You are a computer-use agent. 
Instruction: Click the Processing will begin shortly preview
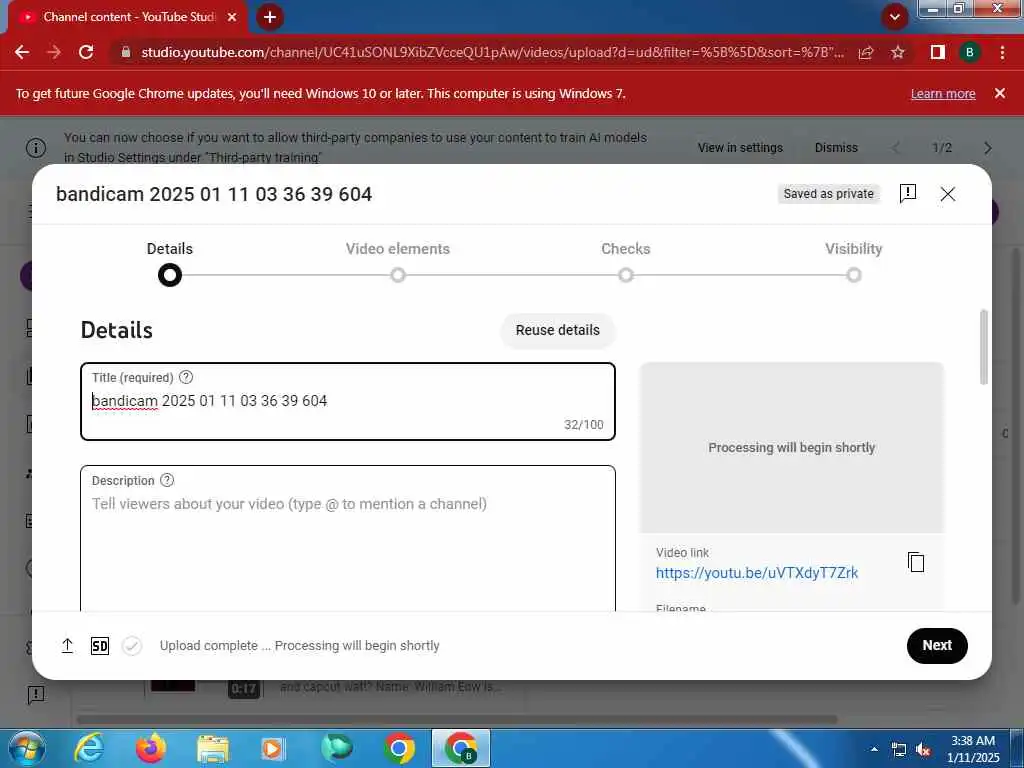click(792, 448)
